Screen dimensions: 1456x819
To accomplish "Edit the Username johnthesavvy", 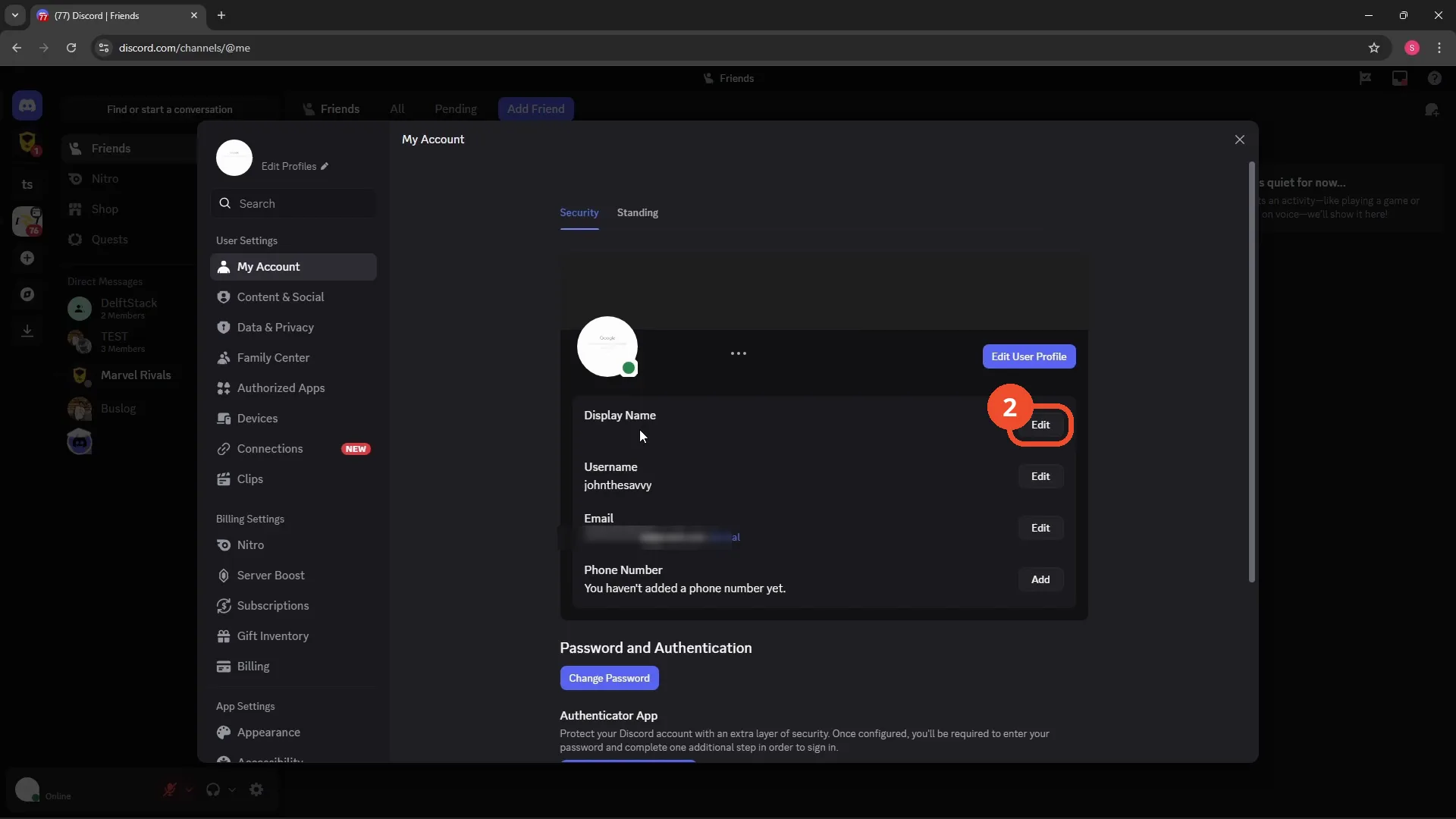I will coord(1040,477).
